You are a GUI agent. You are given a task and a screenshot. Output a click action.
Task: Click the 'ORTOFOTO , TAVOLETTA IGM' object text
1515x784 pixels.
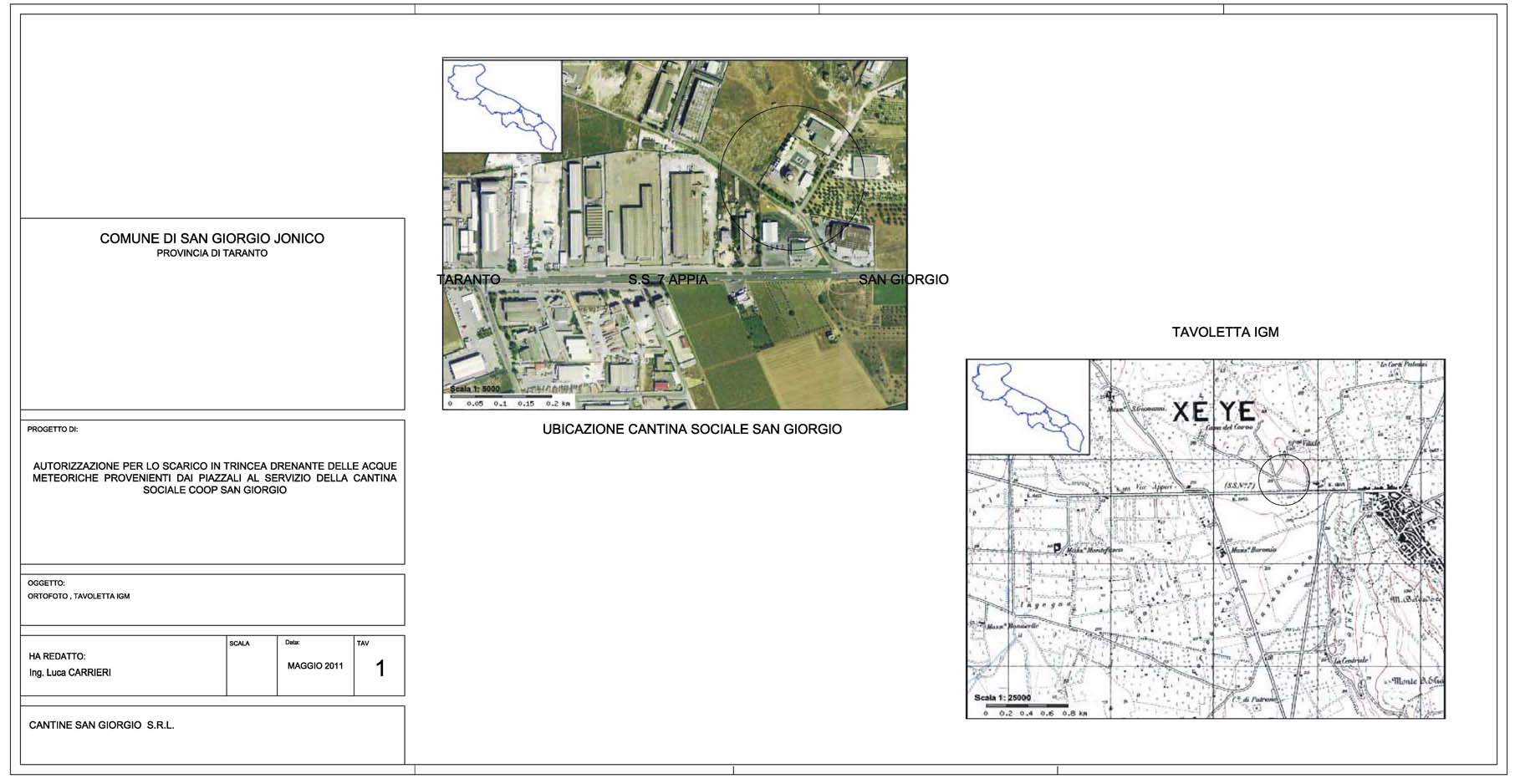pyautogui.click(x=79, y=597)
